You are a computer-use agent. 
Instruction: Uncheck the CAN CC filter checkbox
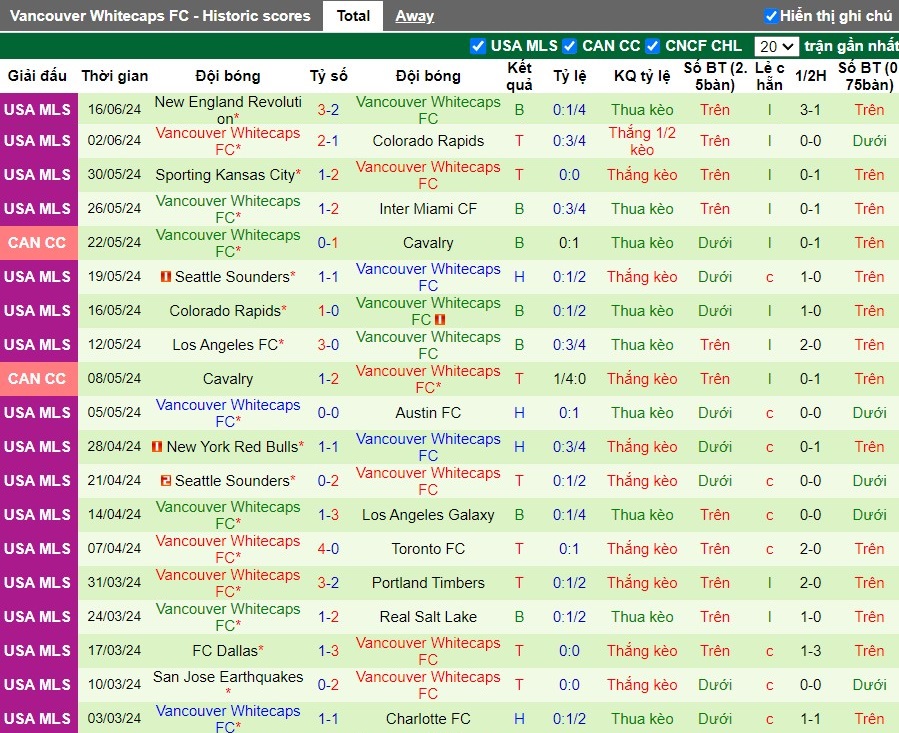coord(569,46)
